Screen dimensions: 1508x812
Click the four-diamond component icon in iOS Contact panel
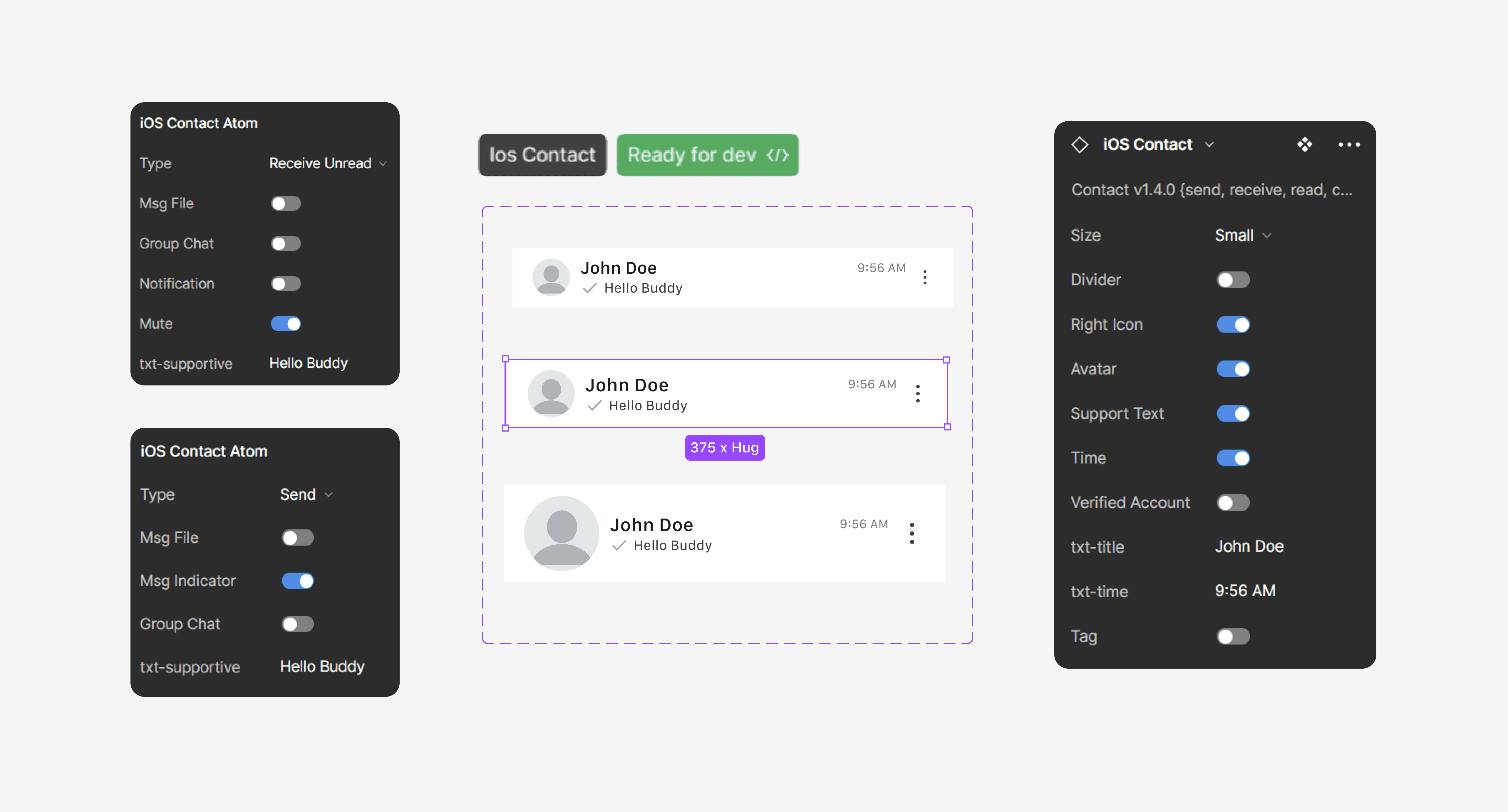[x=1304, y=144]
